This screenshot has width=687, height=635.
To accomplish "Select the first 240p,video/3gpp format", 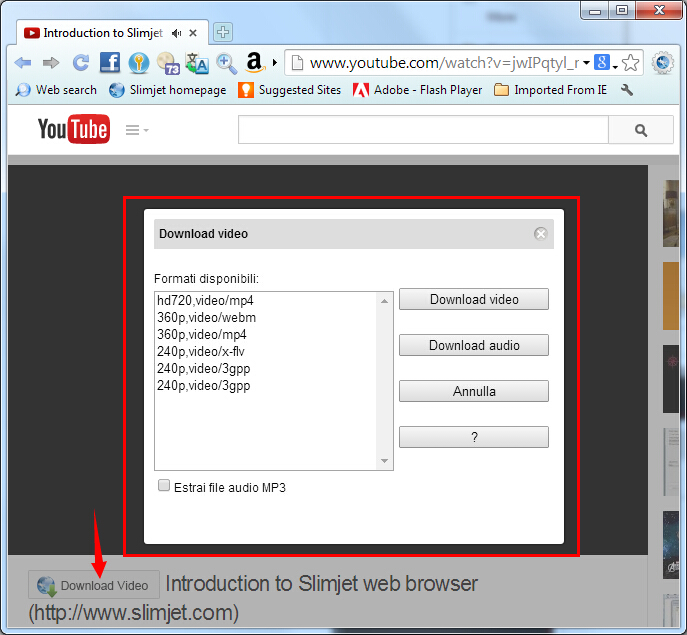I will tap(265, 369).
